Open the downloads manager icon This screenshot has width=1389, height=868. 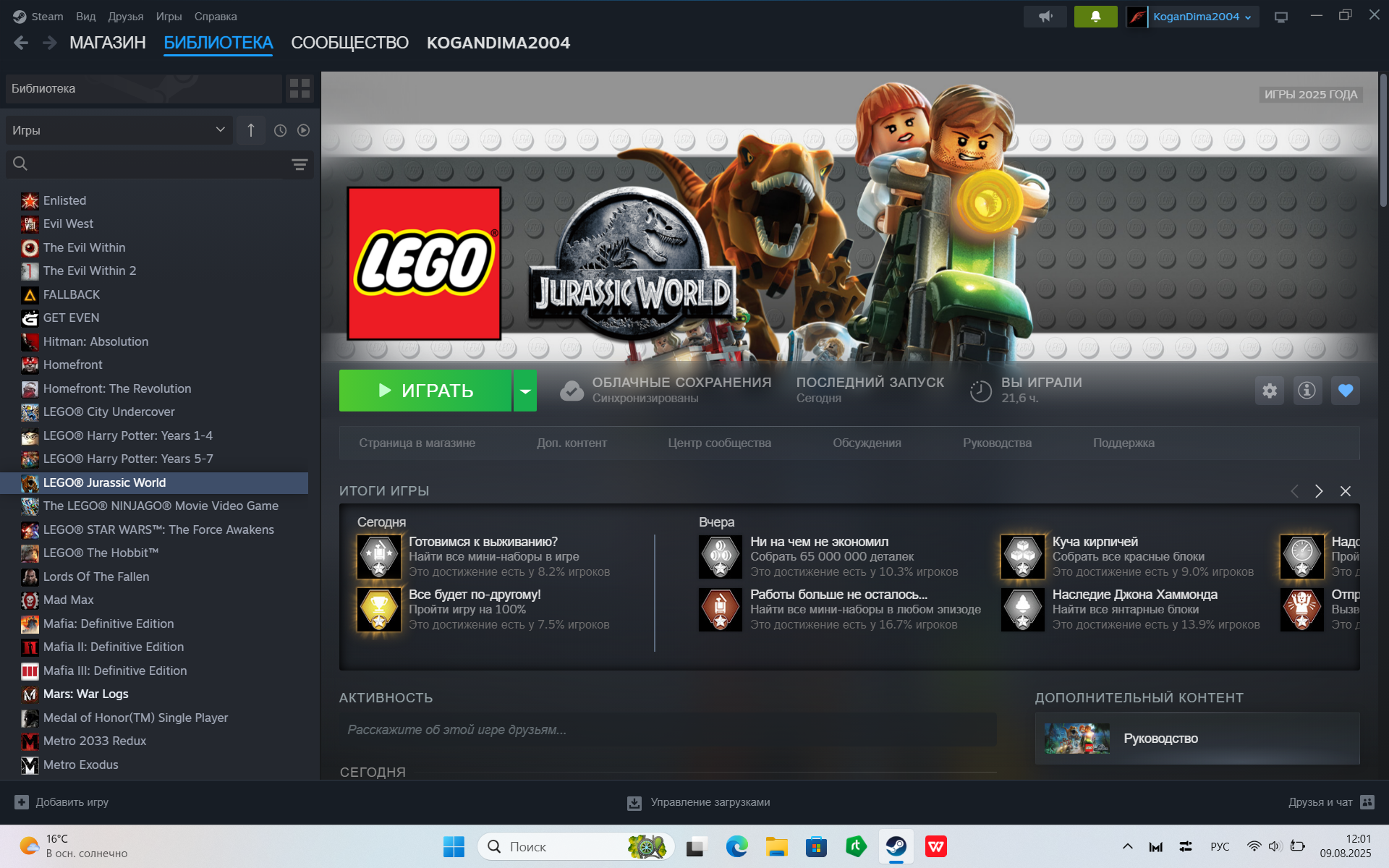coord(634,803)
